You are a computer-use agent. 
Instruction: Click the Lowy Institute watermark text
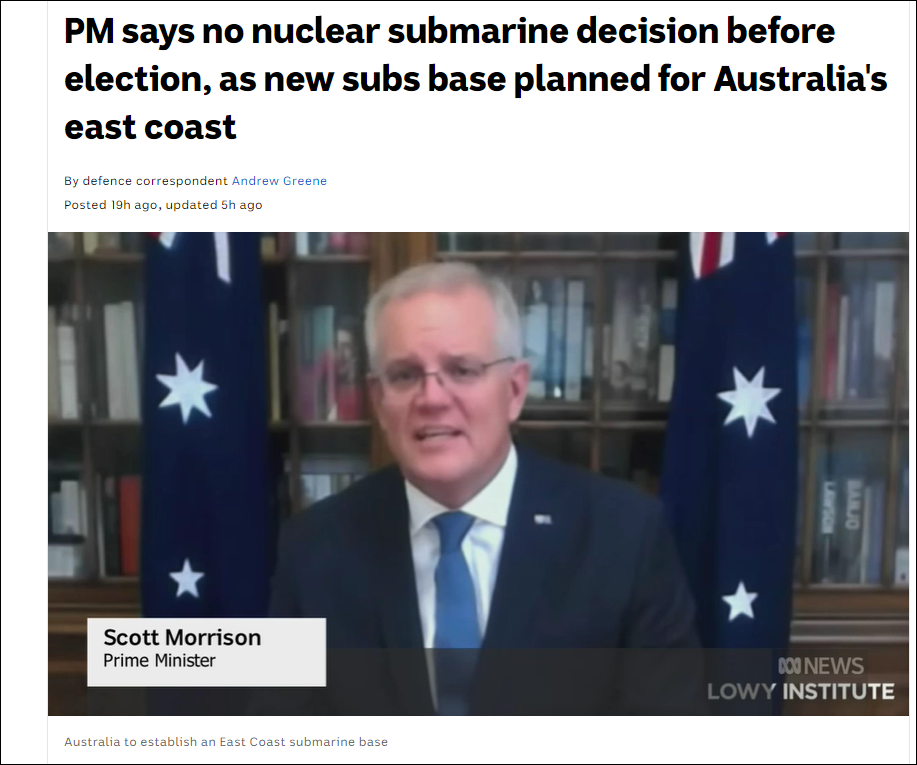point(801,691)
